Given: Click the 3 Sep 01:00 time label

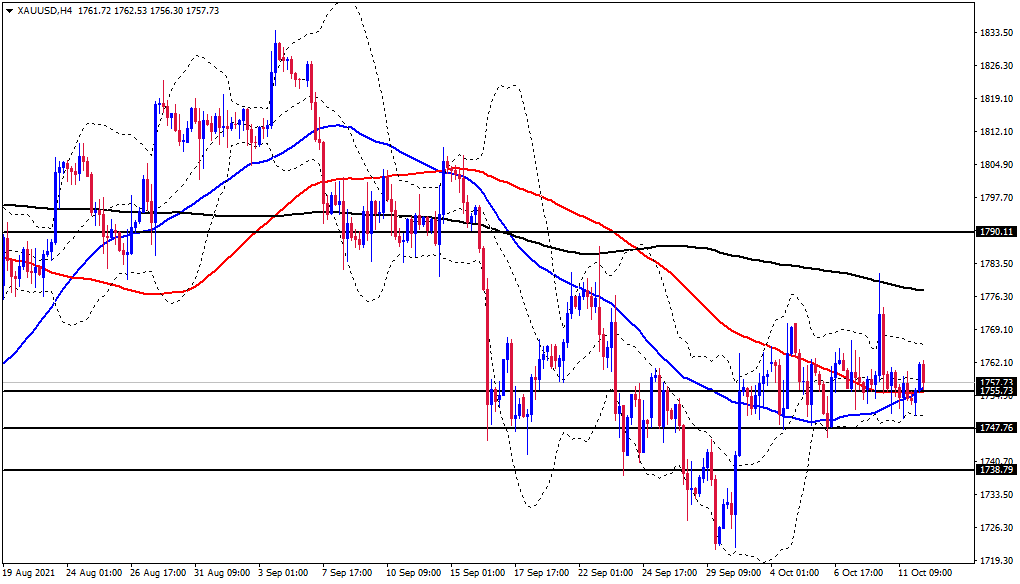Looking at the screenshot, I should pos(282,573).
